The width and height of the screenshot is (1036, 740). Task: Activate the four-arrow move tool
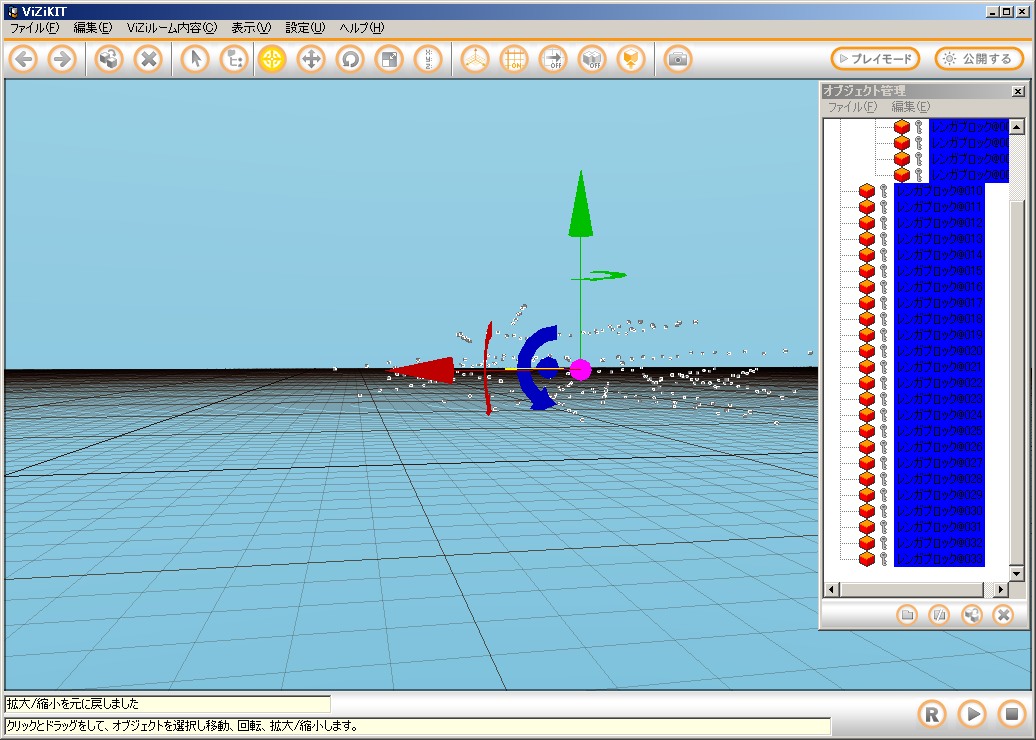pos(311,59)
